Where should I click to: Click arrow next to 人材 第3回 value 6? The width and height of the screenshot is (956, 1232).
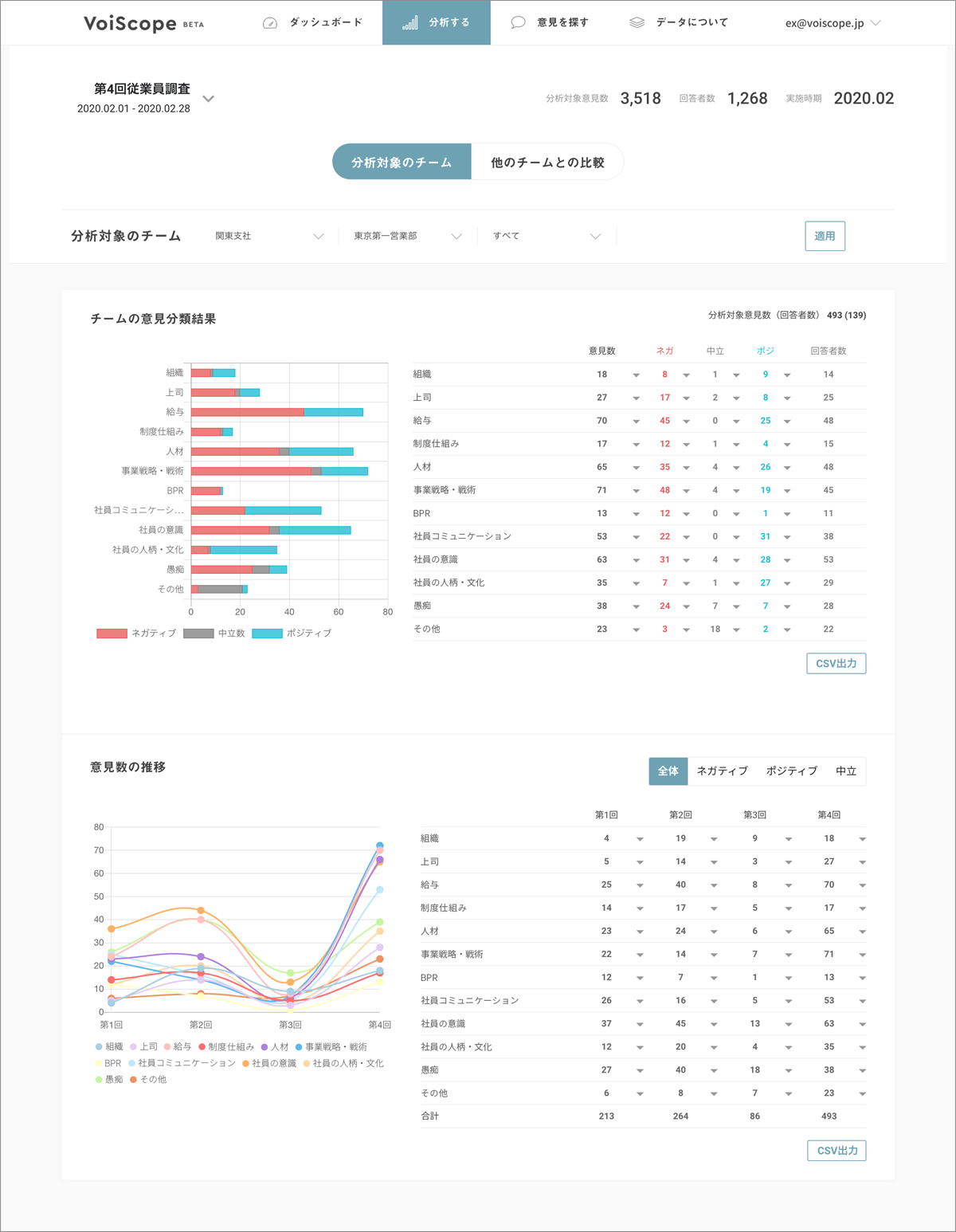point(788,932)
